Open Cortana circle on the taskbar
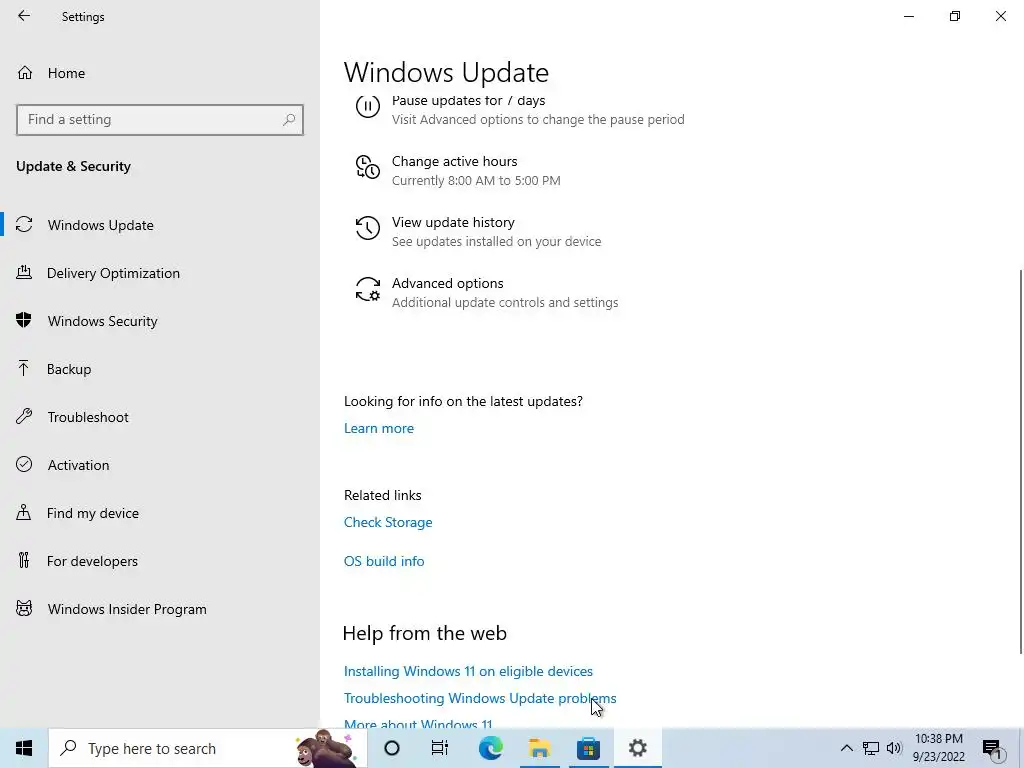This screenshot has height=768, width=1024. [x=392, y=748]
